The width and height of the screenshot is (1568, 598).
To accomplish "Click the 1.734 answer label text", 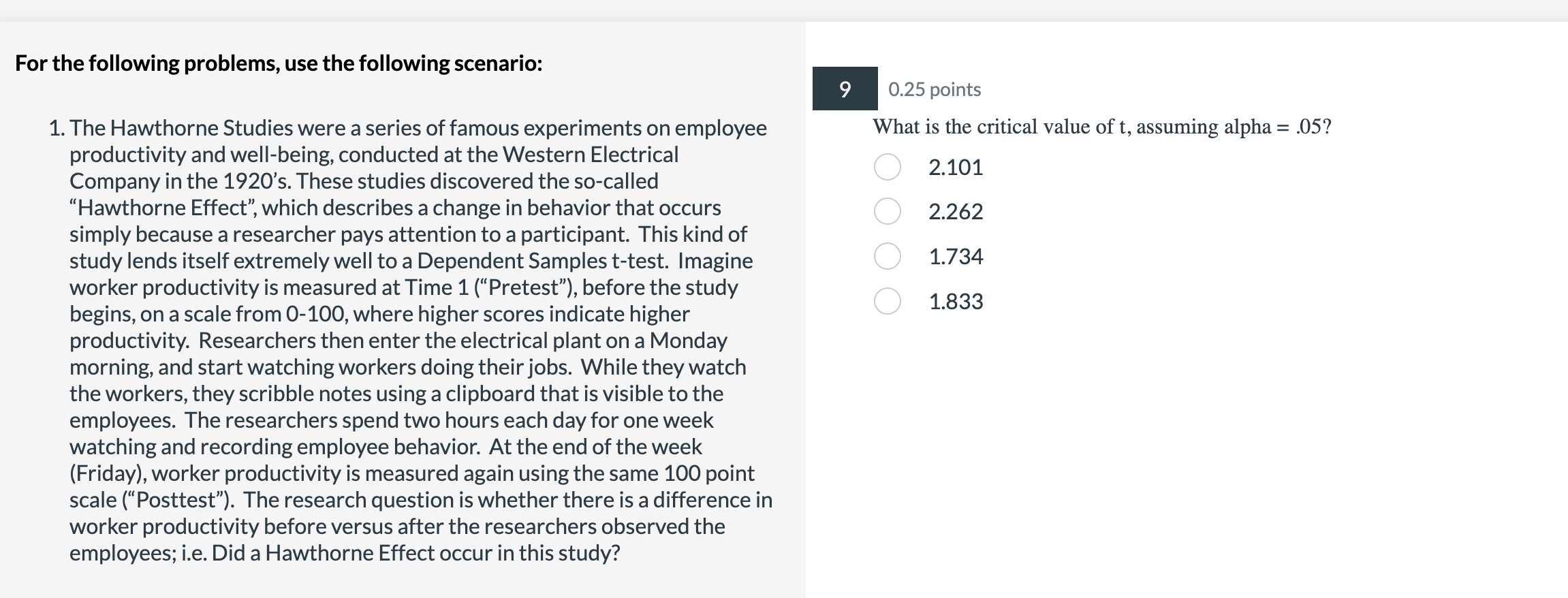I will (x=956, y=257).
